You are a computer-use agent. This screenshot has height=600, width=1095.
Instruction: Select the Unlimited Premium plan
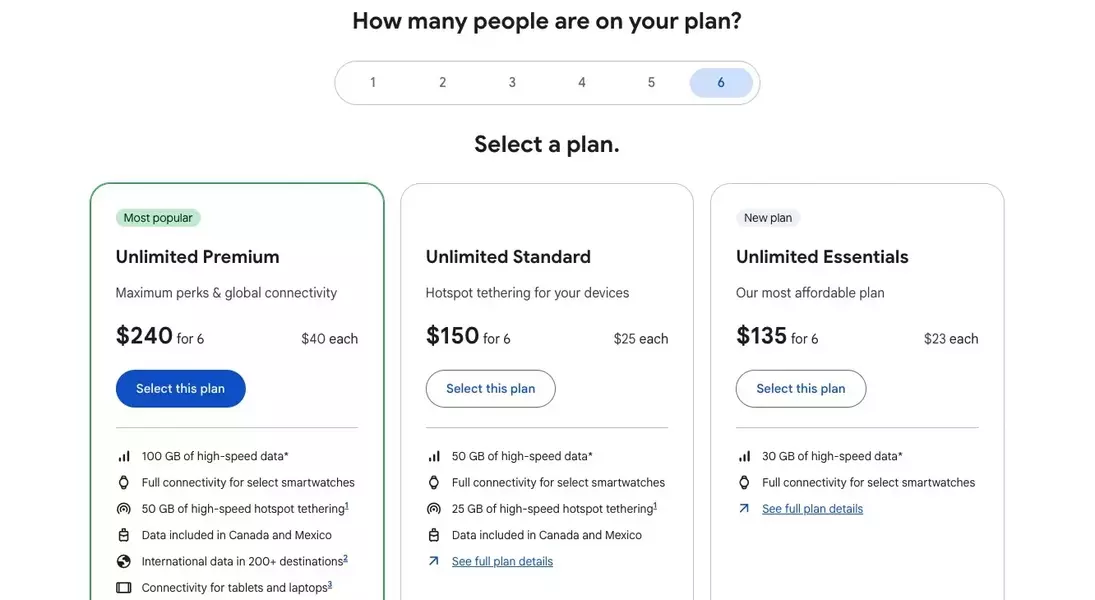coord(181,388)
